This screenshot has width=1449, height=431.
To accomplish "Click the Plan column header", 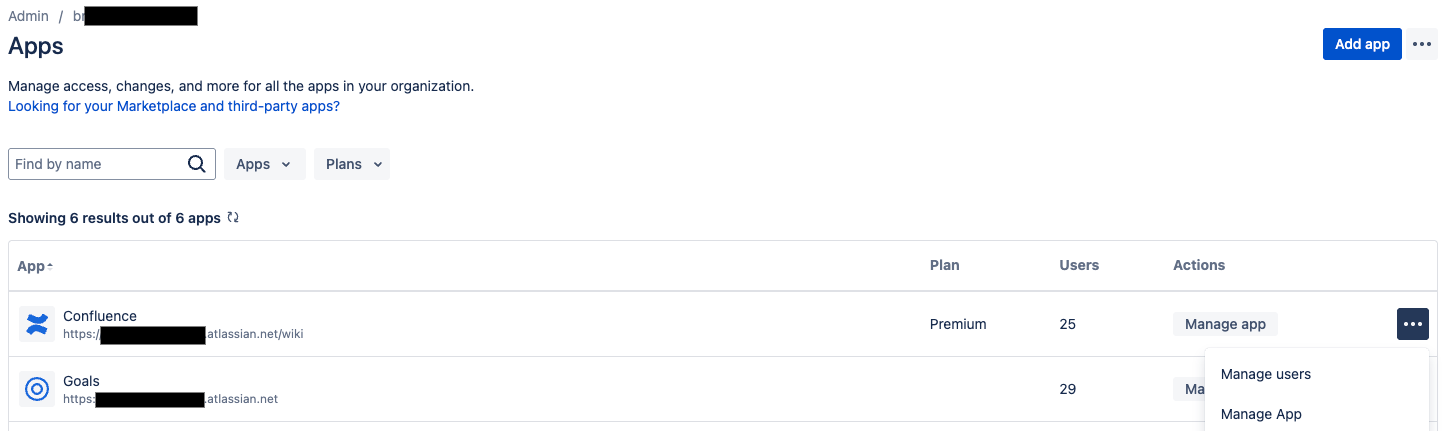I will coord(944,265).
